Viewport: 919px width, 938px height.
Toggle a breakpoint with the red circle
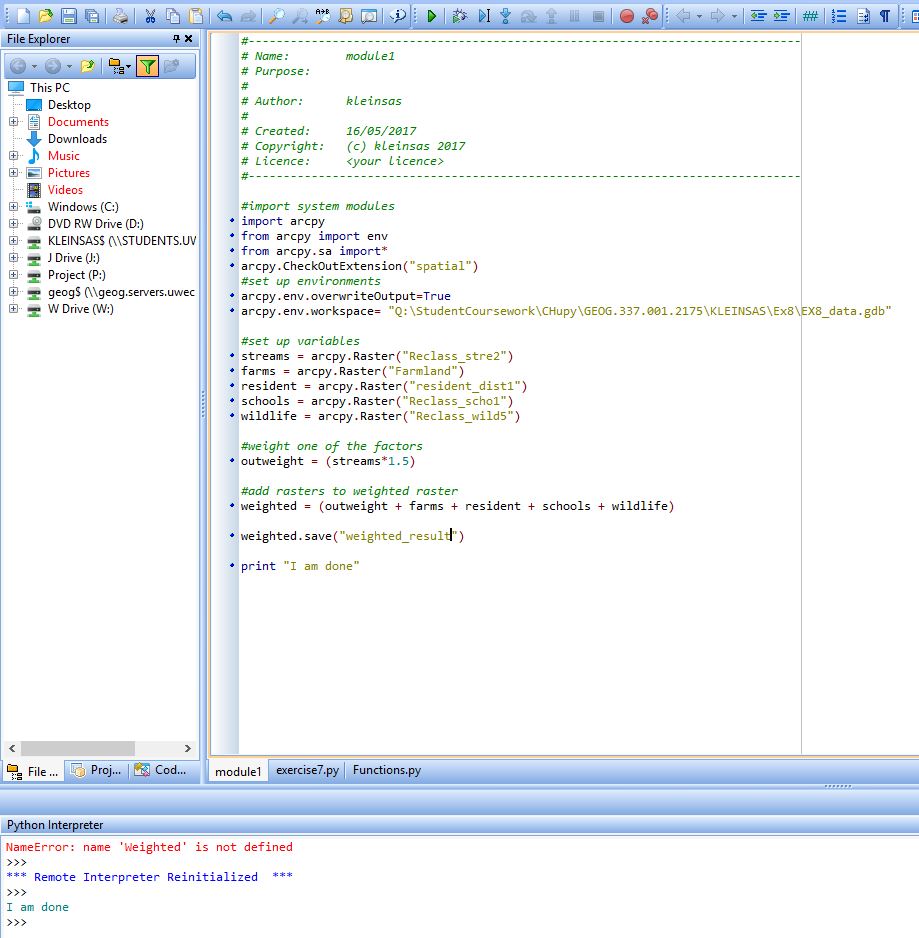[626, 16]
